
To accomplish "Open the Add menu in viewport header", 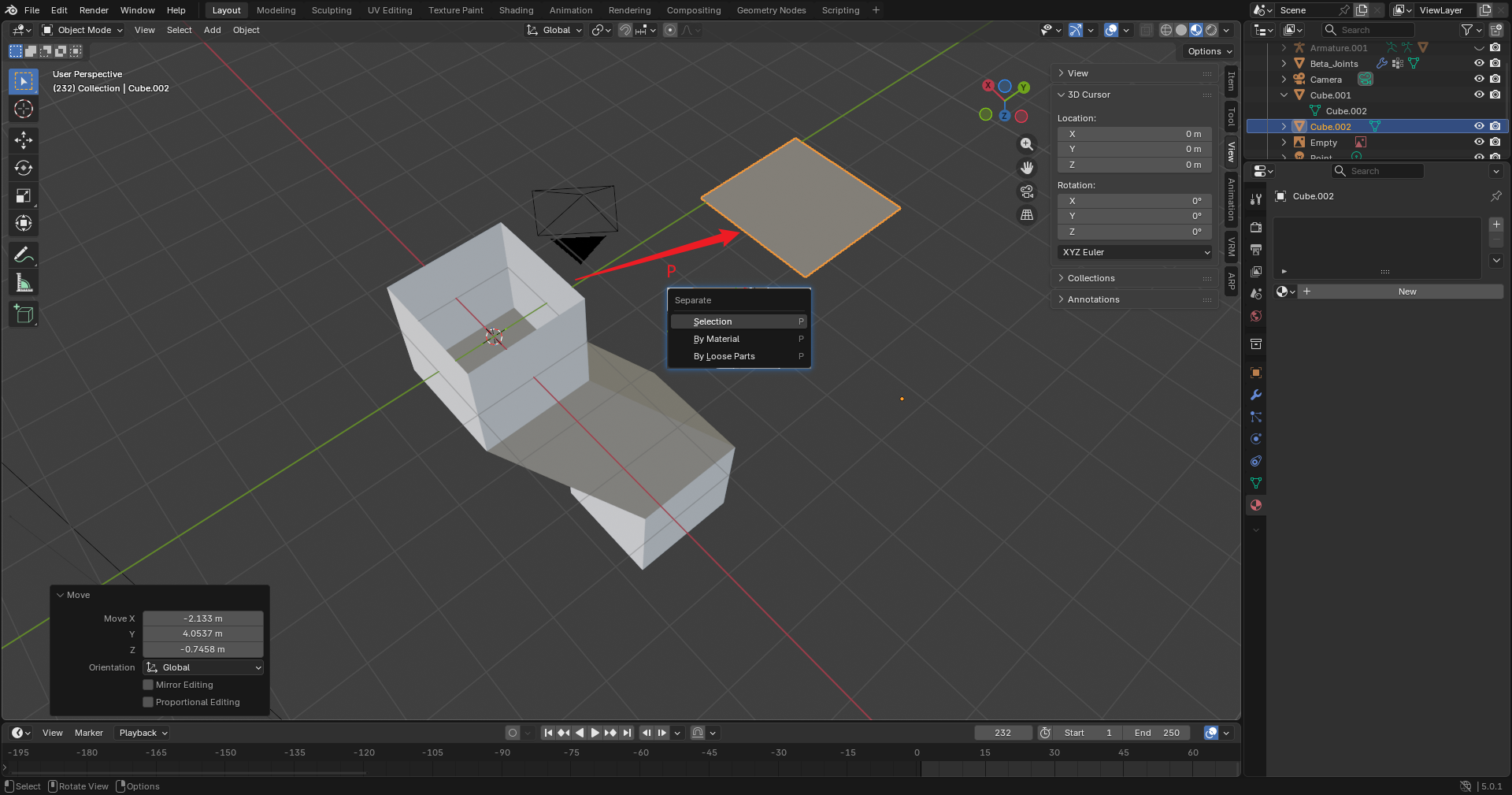I will 212,30.
